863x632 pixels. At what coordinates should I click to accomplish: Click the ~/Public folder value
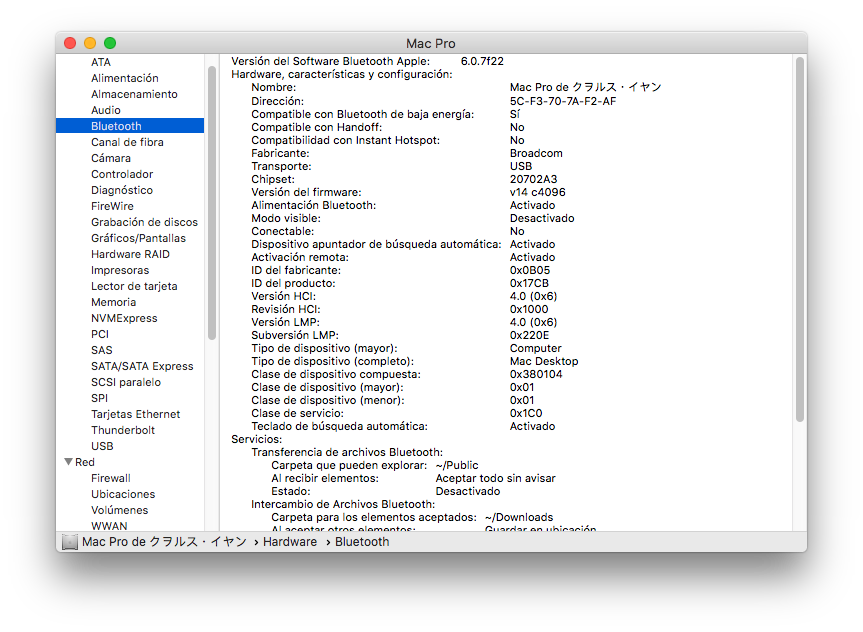(457, 465)
